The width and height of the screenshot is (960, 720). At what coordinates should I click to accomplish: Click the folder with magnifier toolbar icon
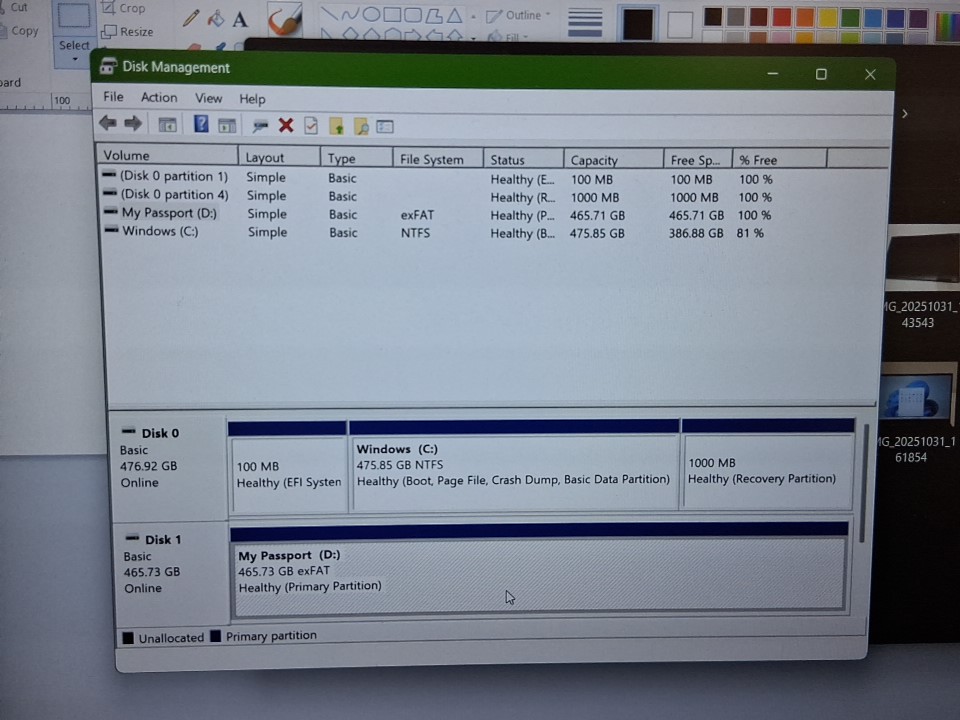361,126
